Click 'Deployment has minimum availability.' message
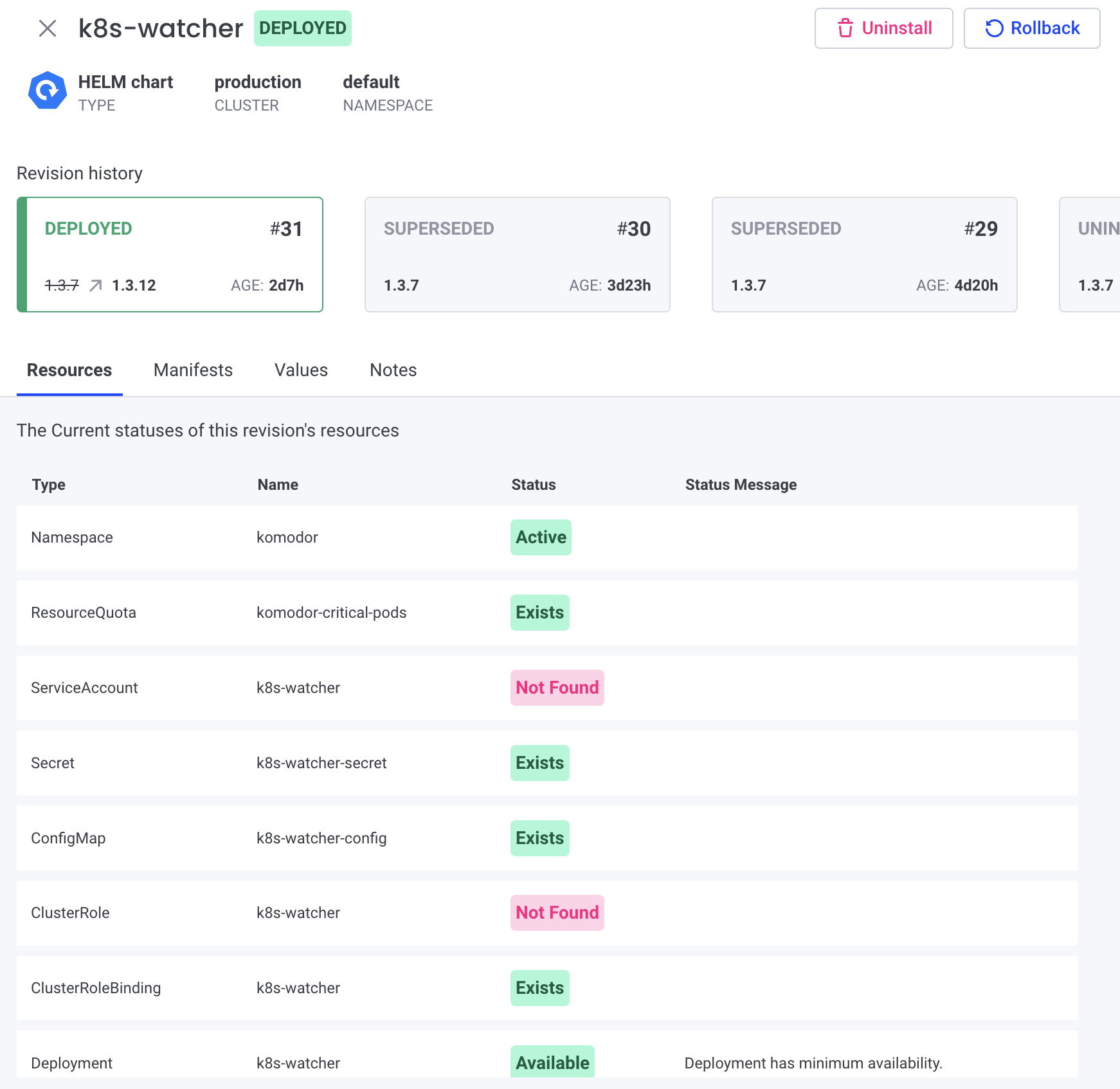 [813, 1063]
